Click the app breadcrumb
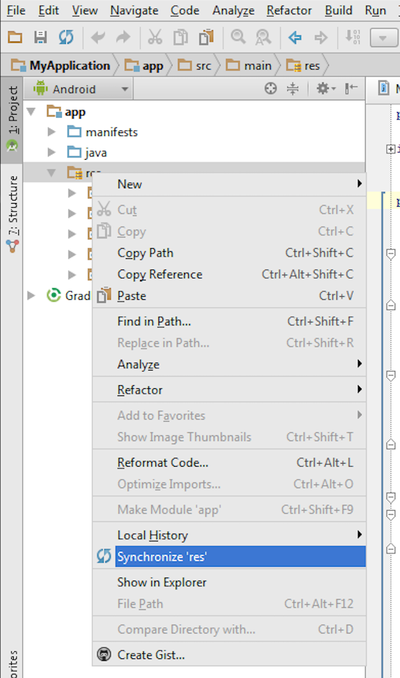Screen dimensions: 400x678 144,66
